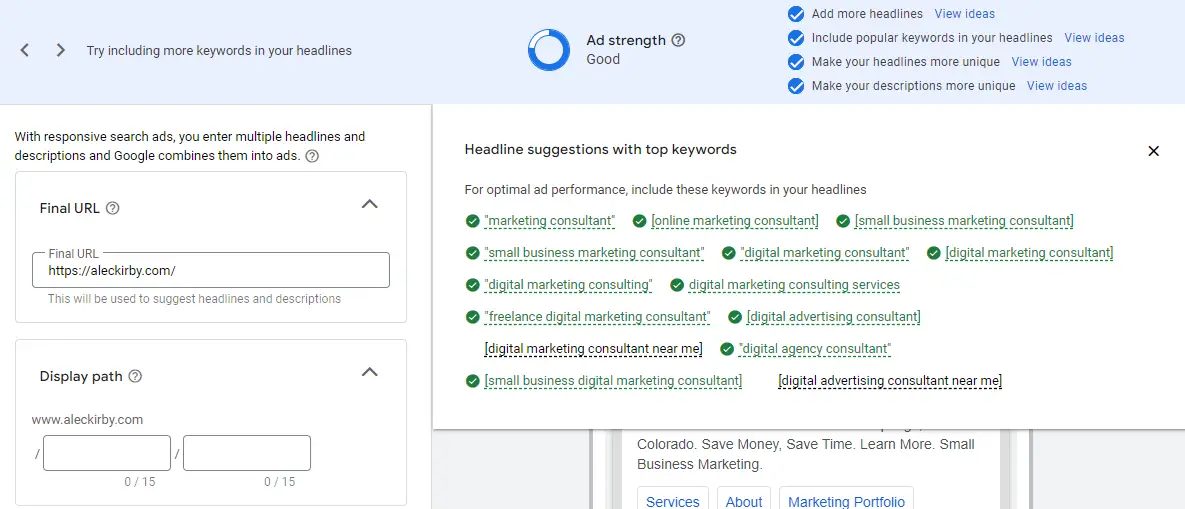Select keyword [small business digital marketing consultant]
This screenshot has height=509, width=1185.
pyautogui.click(x=613, y=381)
